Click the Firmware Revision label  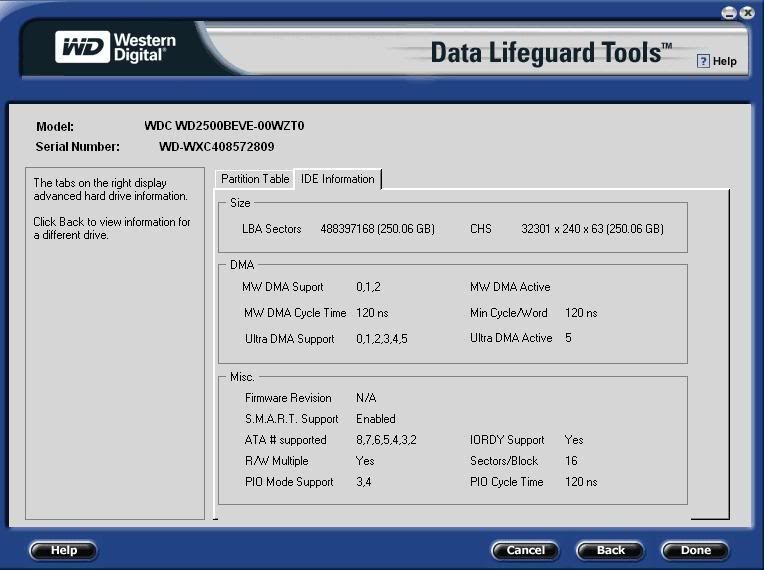point(288,398)
